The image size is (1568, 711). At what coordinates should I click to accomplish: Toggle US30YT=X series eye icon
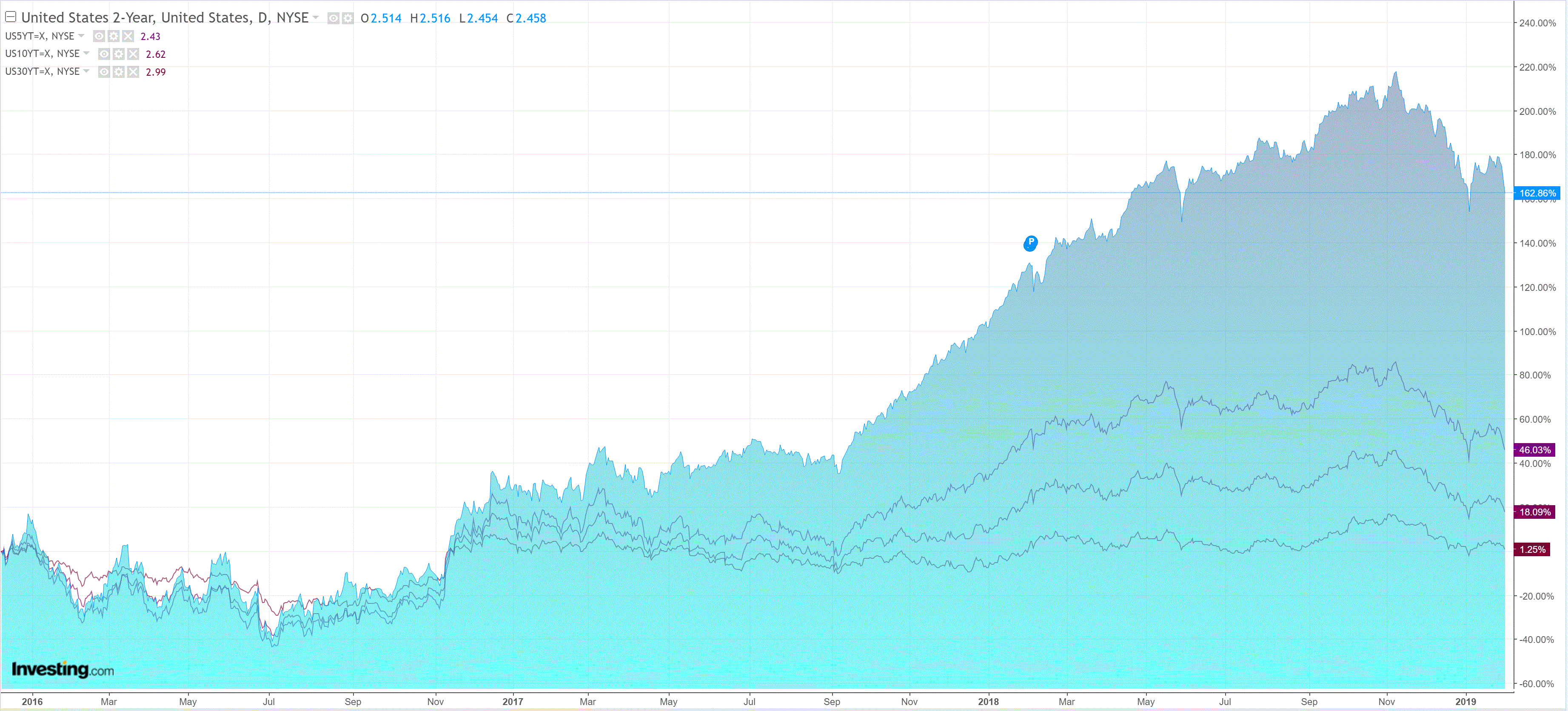104,72
